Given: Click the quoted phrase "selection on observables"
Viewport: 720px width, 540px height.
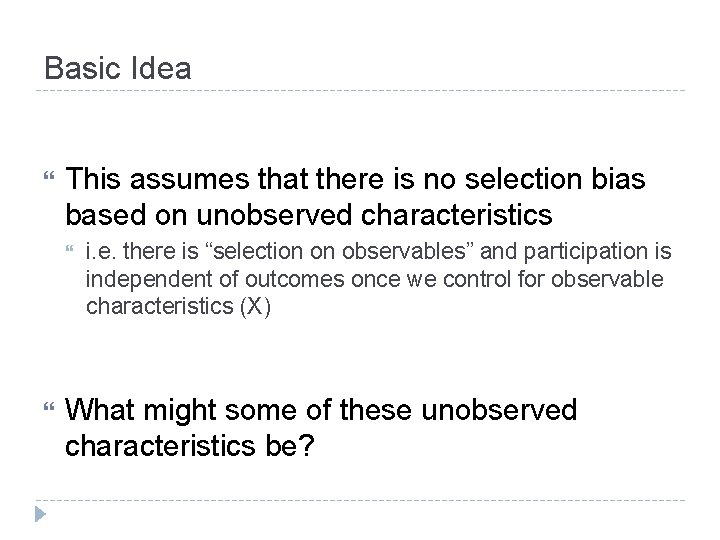Looking at the screenshot, I should (x=339, y=251).
